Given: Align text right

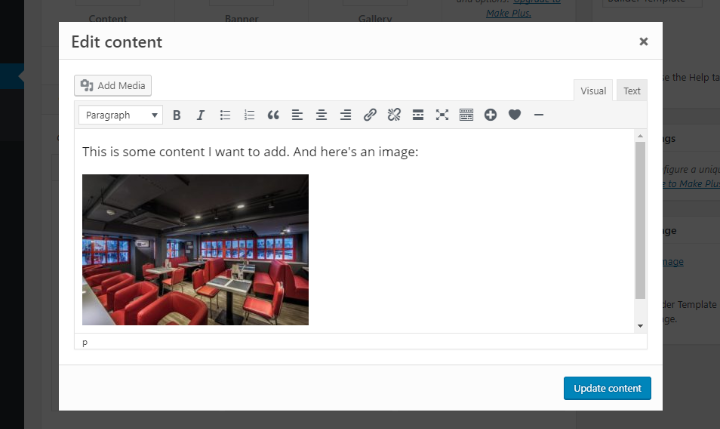Looking at the screenshot, I should coord(345,115).
